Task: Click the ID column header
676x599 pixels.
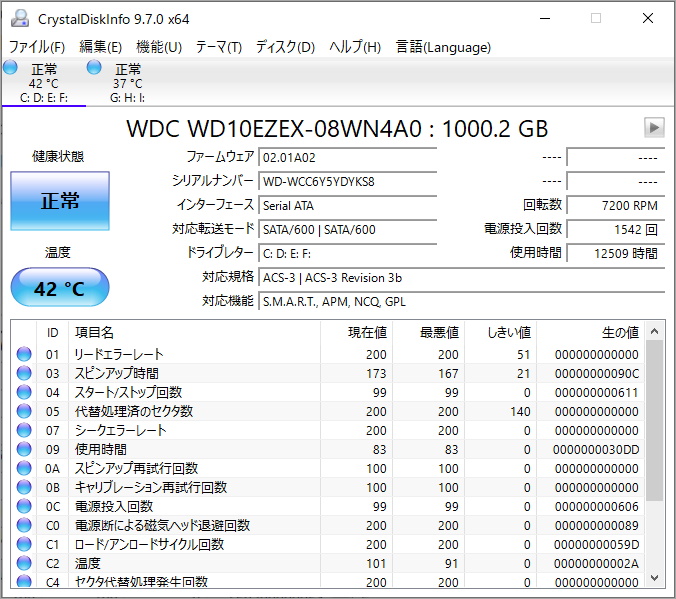Action: [x=52, y=332]
